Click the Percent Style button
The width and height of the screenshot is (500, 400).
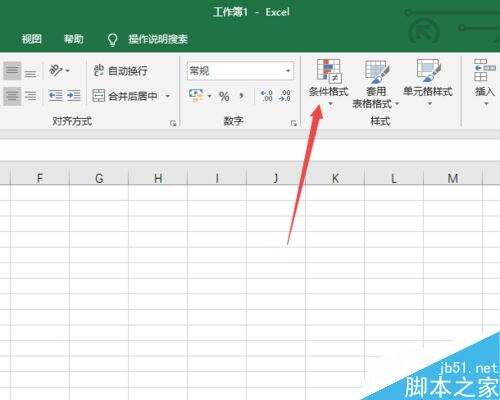click(x=224, y=96)
